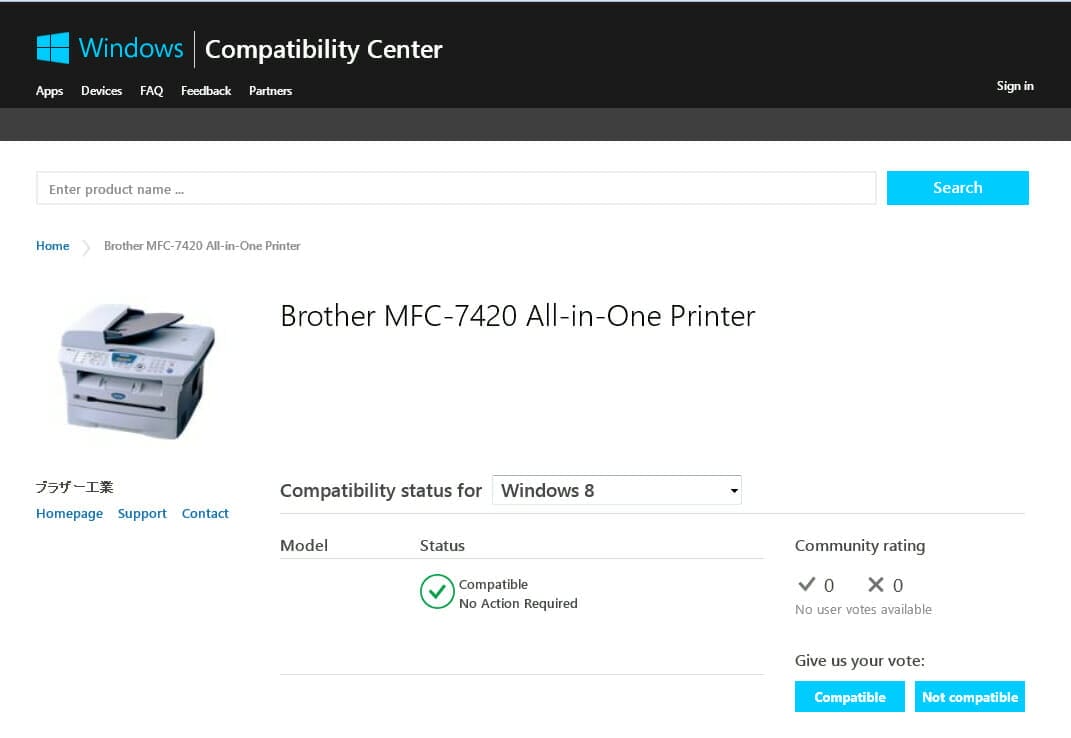Click the green Compatible checkmark icon
The image size is (1071, 738).
click(x=437, y=592)
